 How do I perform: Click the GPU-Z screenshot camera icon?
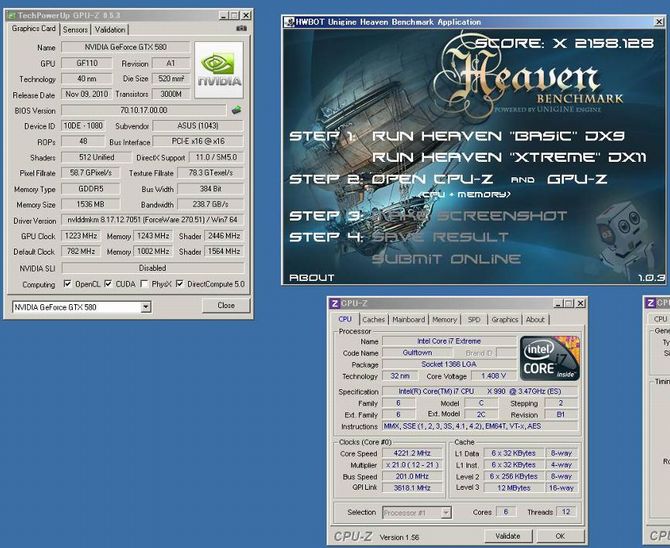click(241, 29)
